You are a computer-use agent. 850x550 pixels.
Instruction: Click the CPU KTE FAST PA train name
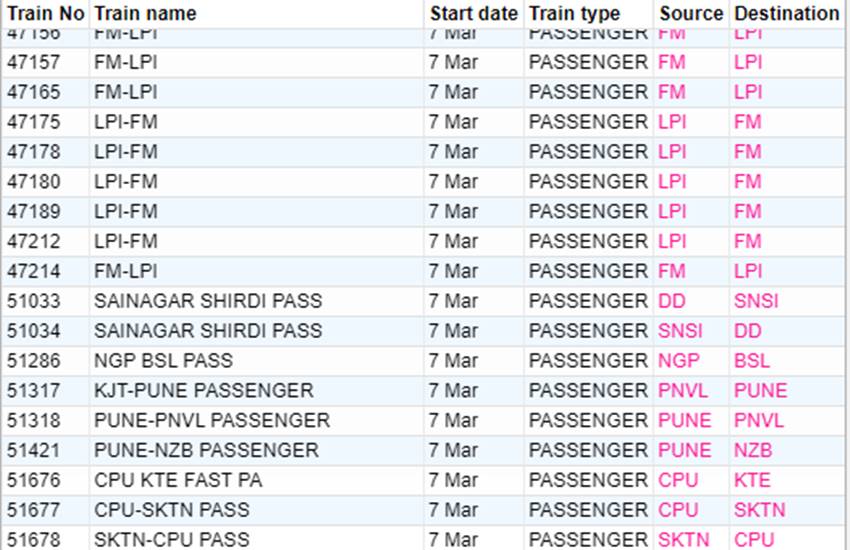[178, 480]
